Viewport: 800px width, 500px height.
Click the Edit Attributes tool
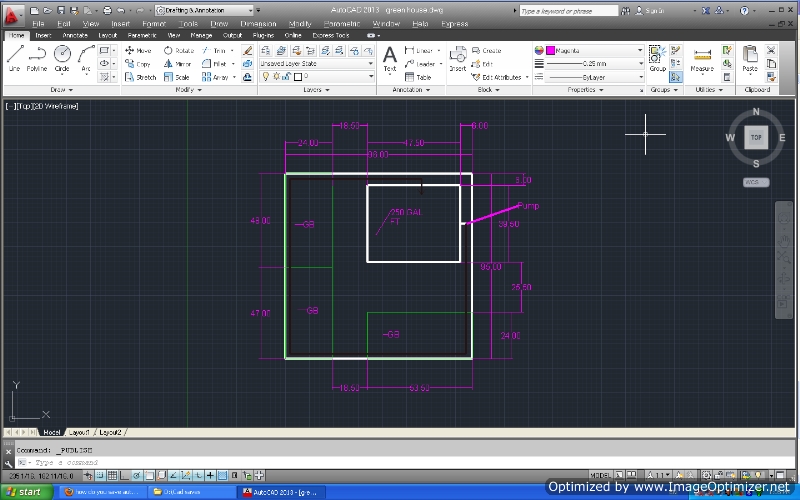(496, 77)
